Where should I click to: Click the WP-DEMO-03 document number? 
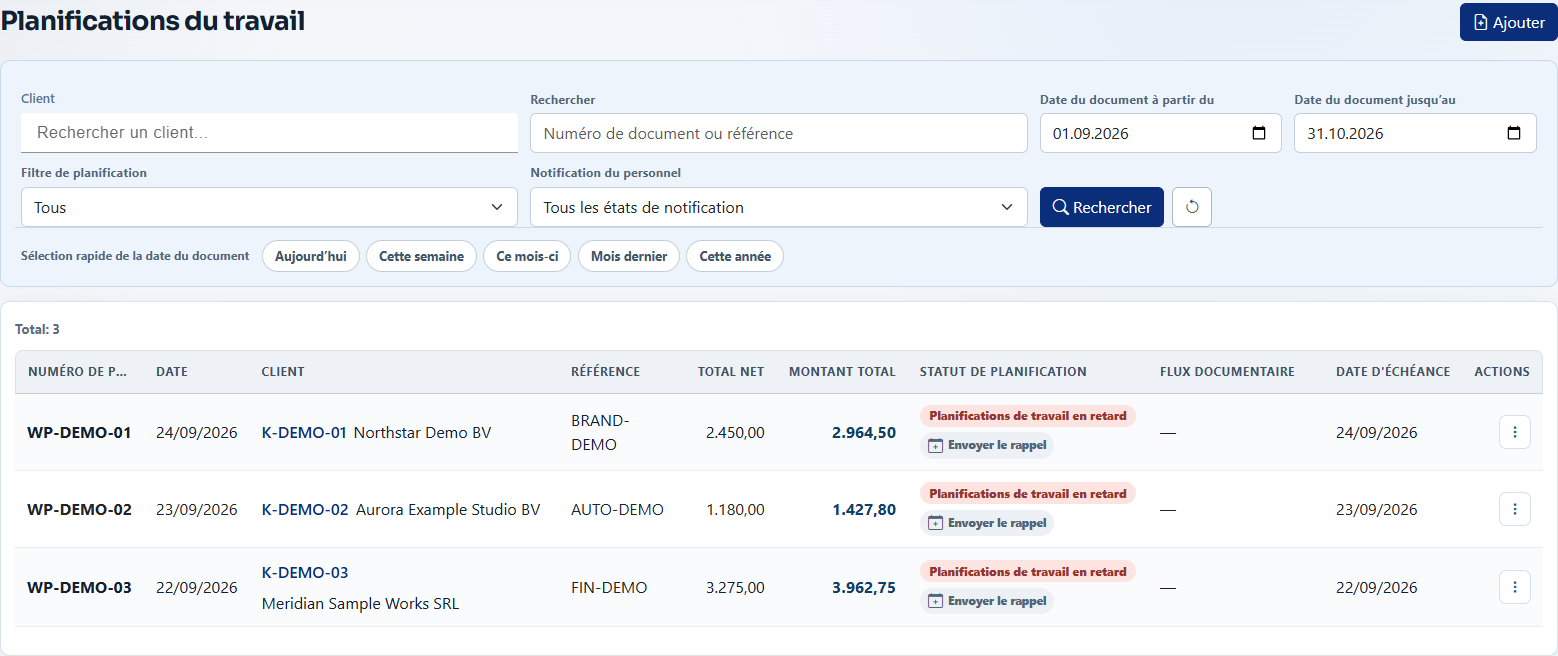79,587
